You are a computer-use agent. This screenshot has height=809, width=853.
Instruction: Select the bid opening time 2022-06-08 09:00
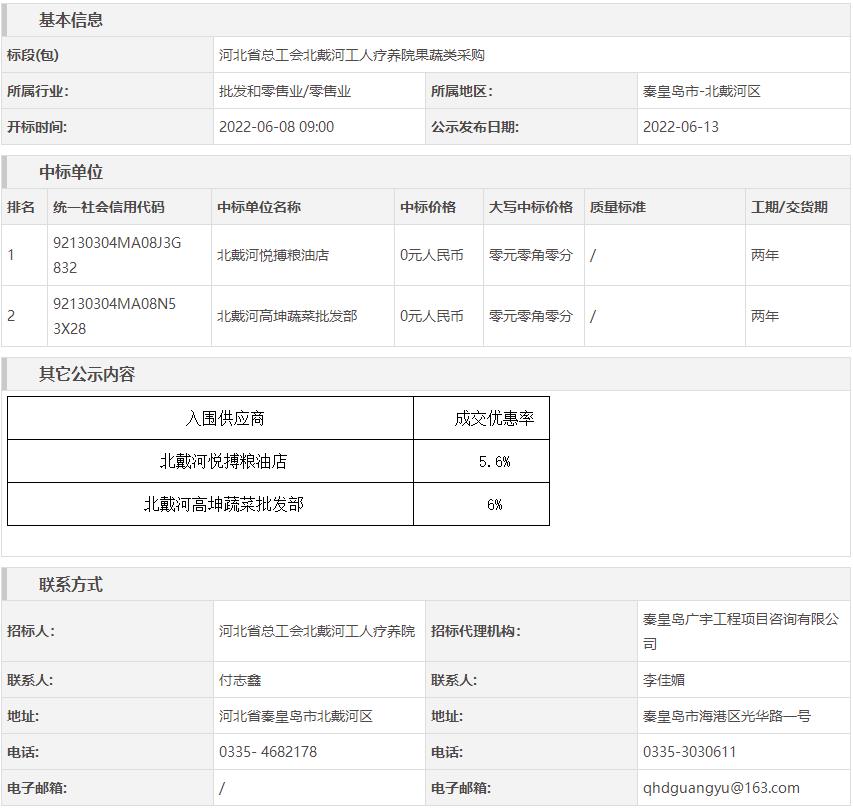(276, 127)
